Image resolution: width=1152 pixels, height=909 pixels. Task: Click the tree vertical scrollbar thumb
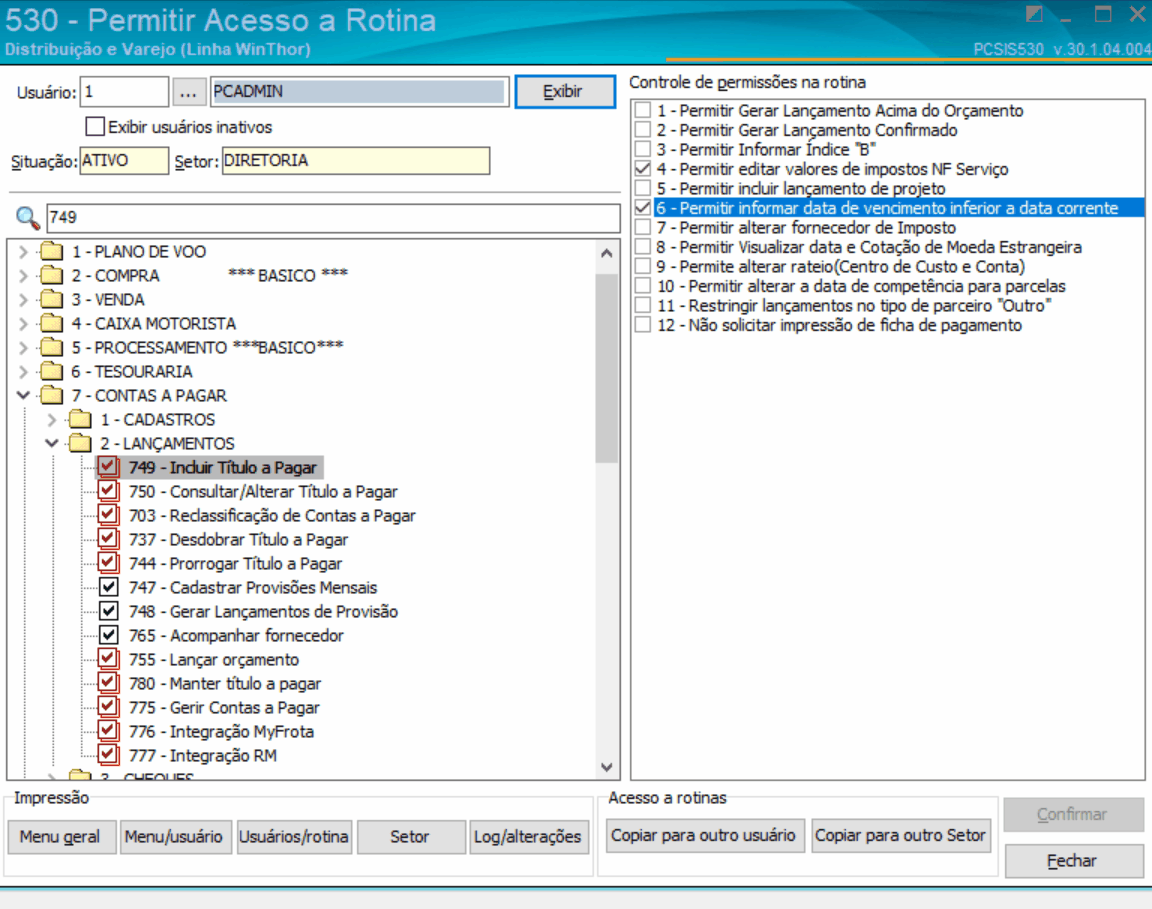click(607, 367)
